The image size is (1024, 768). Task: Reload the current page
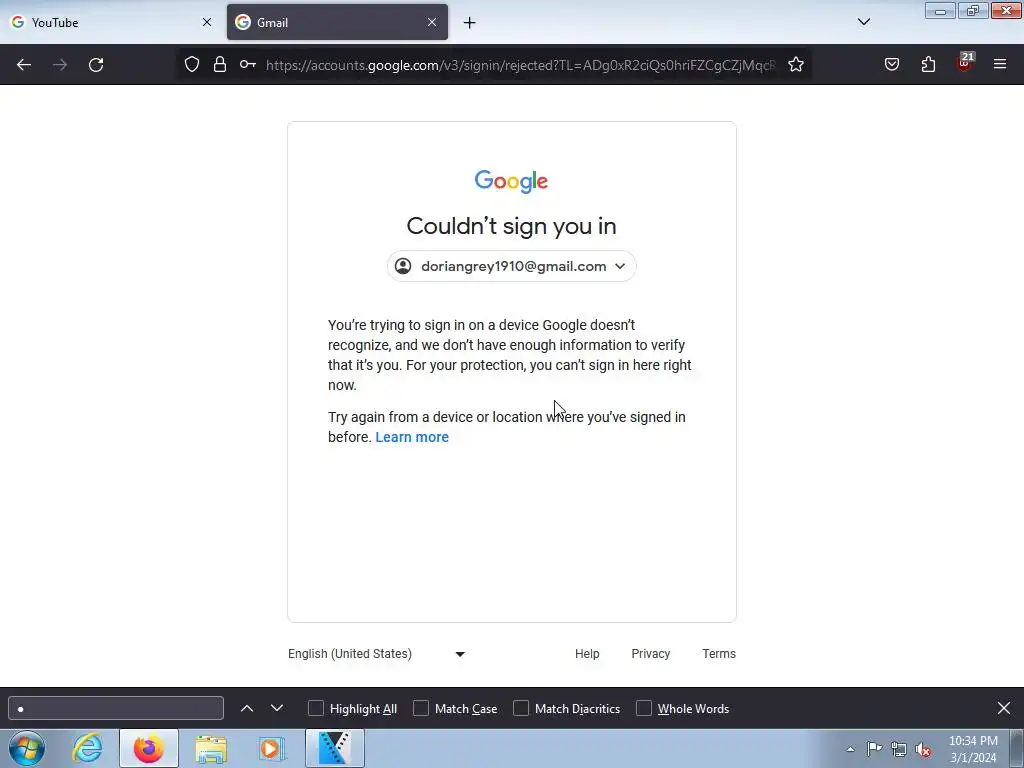pos(96,65)
